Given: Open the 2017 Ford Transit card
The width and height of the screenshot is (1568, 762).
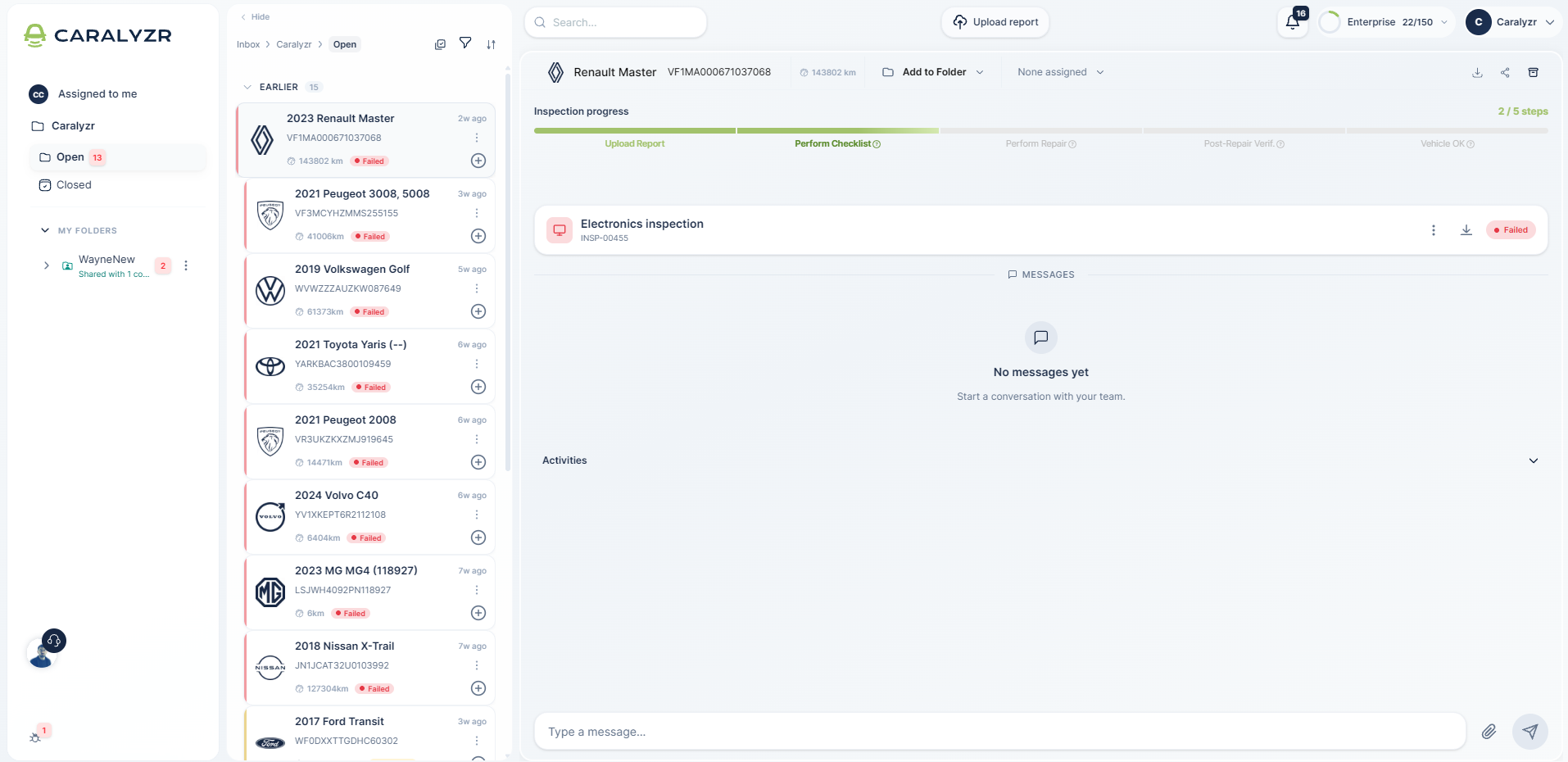Looking at the screenshot, I should pos(370,733).
